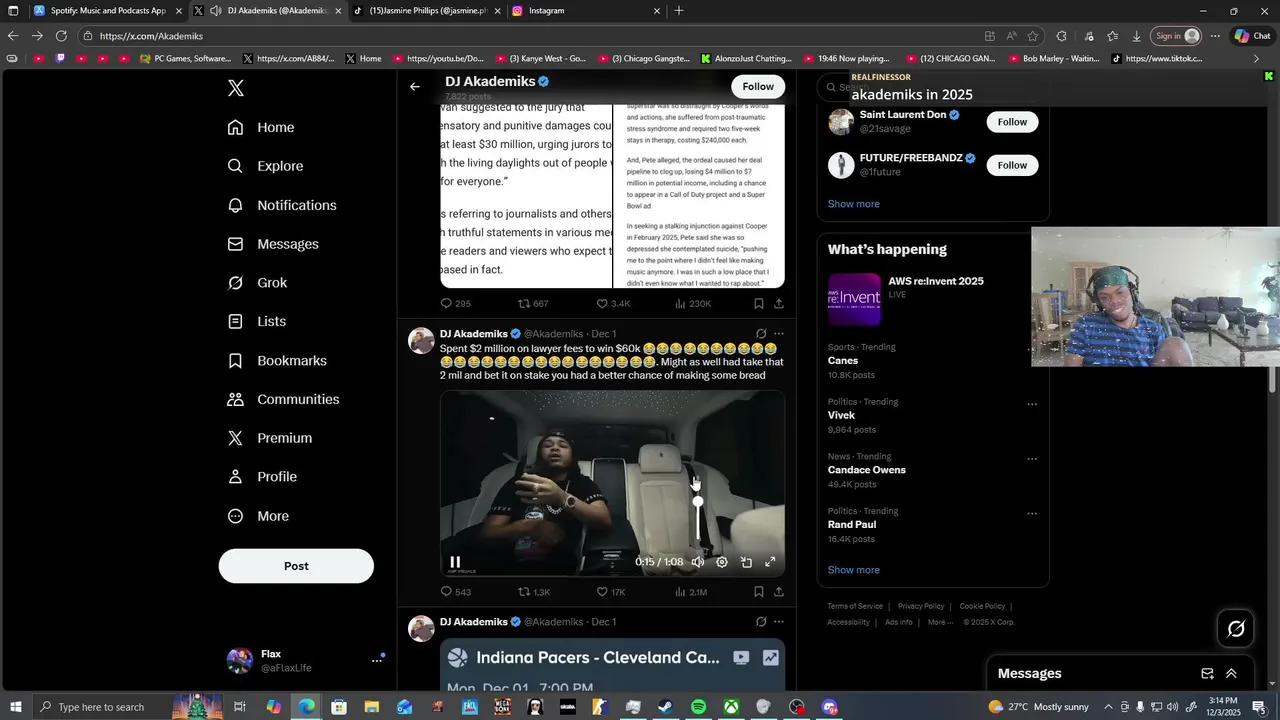This screenshot has width=1280, height=720.
Task: View analytics of 230K views post
Action: pyautogui.click(x=693, y=304)
